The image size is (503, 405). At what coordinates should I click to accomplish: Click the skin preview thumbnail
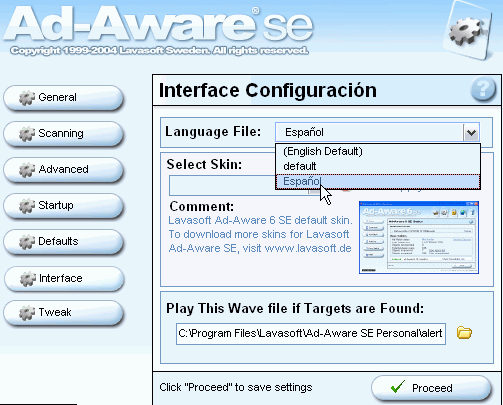419,237
